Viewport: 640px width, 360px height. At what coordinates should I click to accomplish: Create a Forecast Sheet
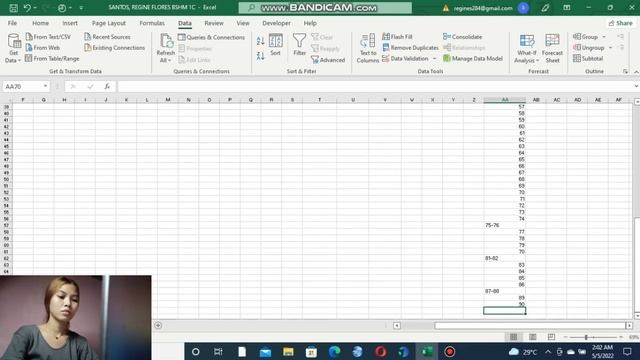tap(553, 48)
